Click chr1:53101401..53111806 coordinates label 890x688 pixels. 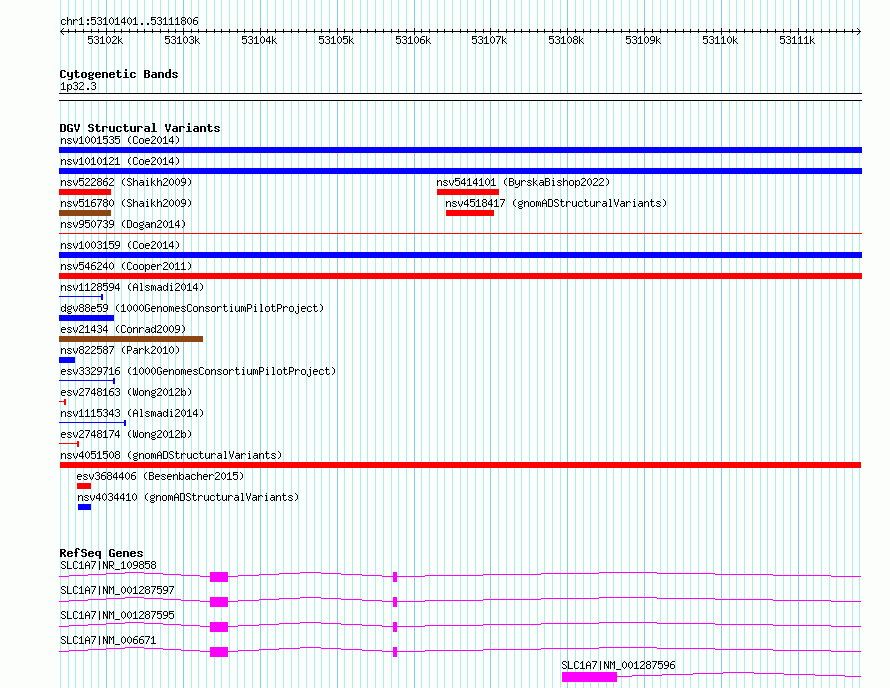tap(129, 21)
